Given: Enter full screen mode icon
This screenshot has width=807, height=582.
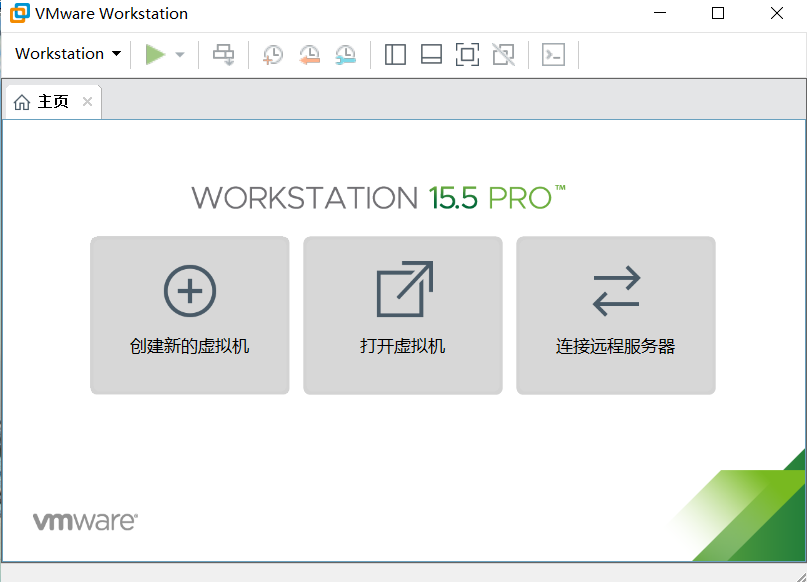Looking at the screenshot, I should click(467, 55).
